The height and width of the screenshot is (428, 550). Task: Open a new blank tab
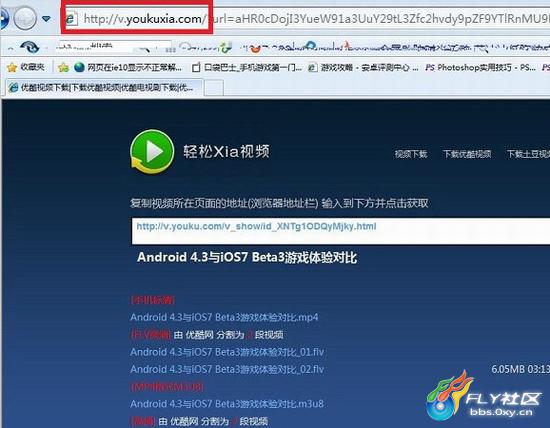click(x=214, y=88)
